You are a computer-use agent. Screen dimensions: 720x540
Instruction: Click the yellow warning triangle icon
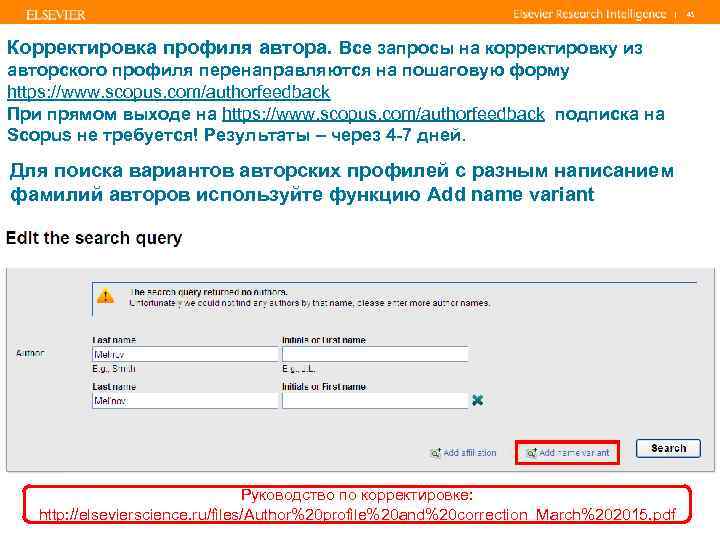pyautogui.click(x=105, y=296)
